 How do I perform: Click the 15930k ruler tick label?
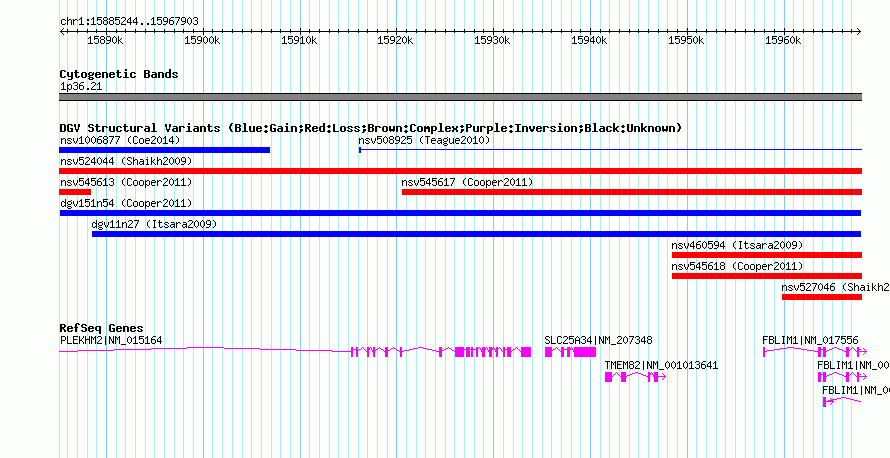pyautogui.click(x=493, y=40)
